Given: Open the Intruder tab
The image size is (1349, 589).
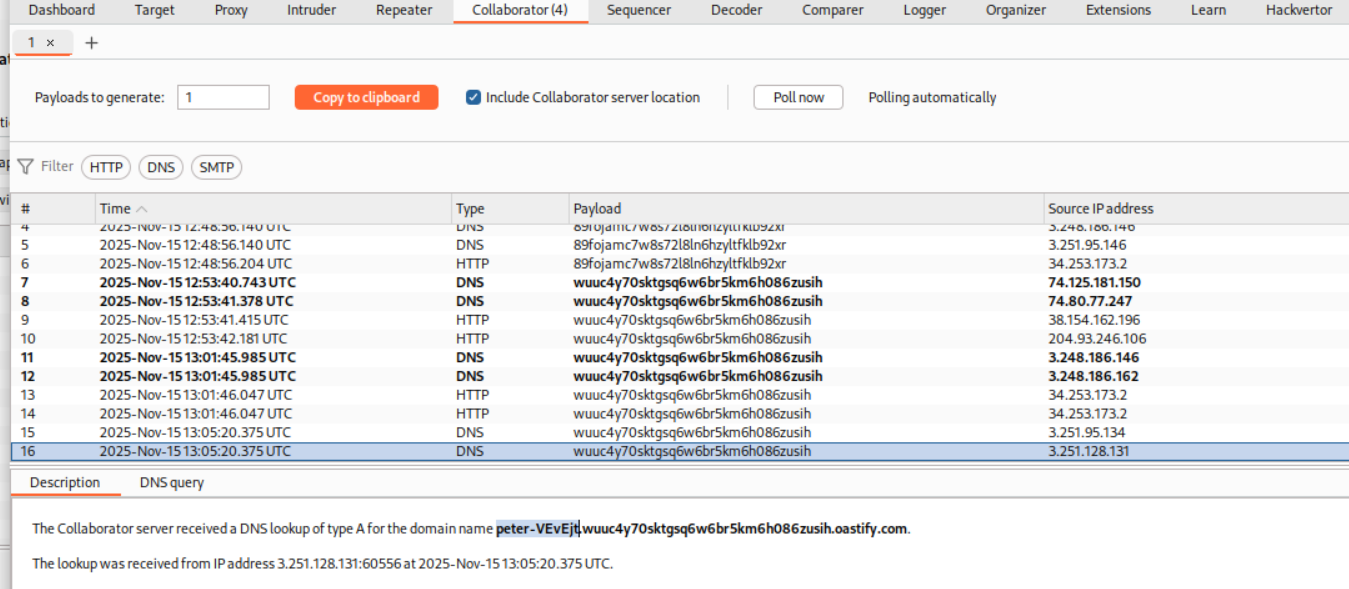Looking at the screenshot, I should (311, 10).
